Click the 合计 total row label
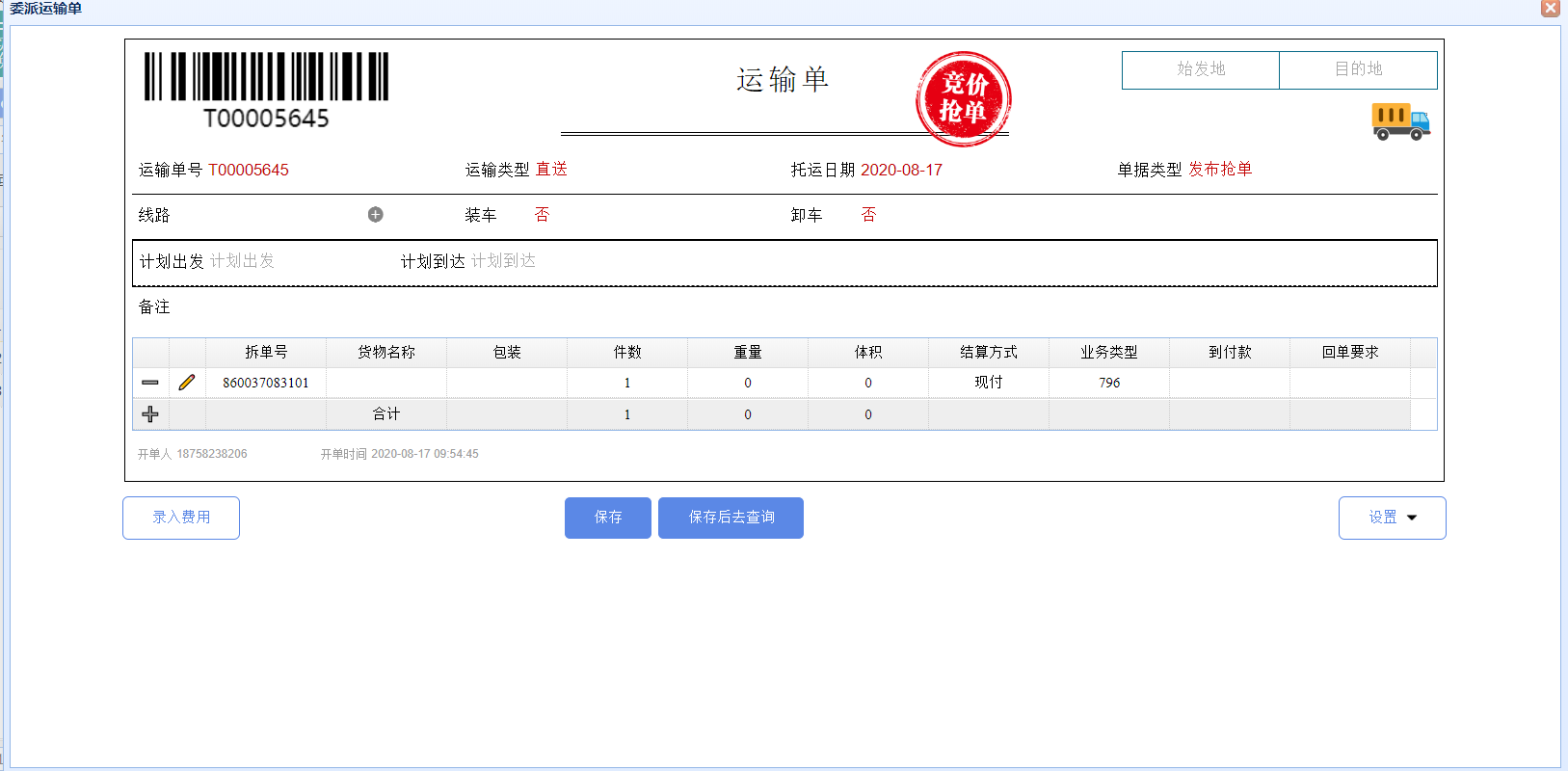The height and width of the screenshot is (771, 1568). point(386,414)
